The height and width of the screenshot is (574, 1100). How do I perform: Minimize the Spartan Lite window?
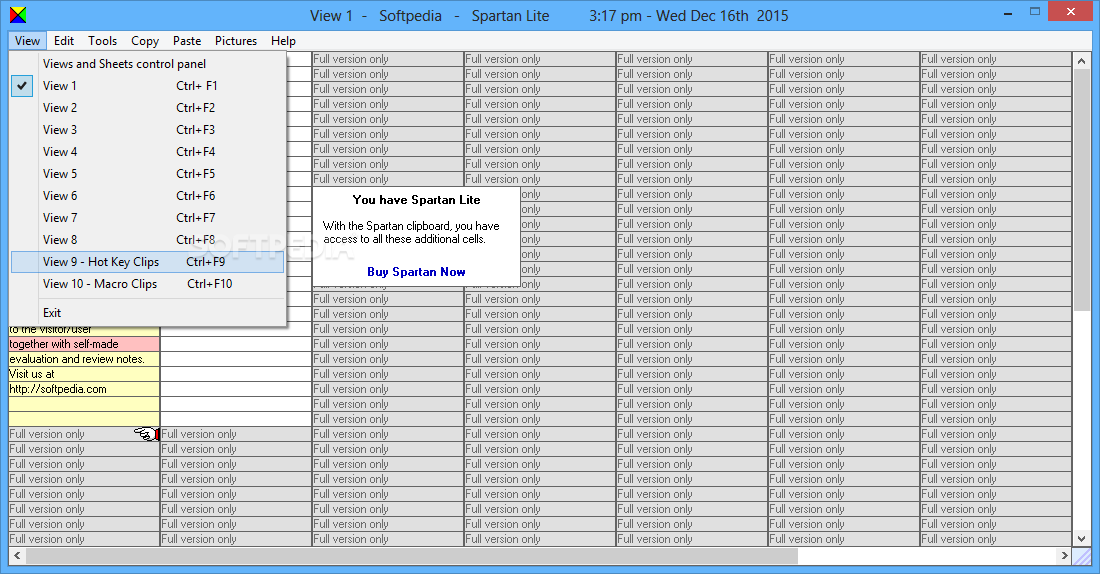tap(1007, 12)
